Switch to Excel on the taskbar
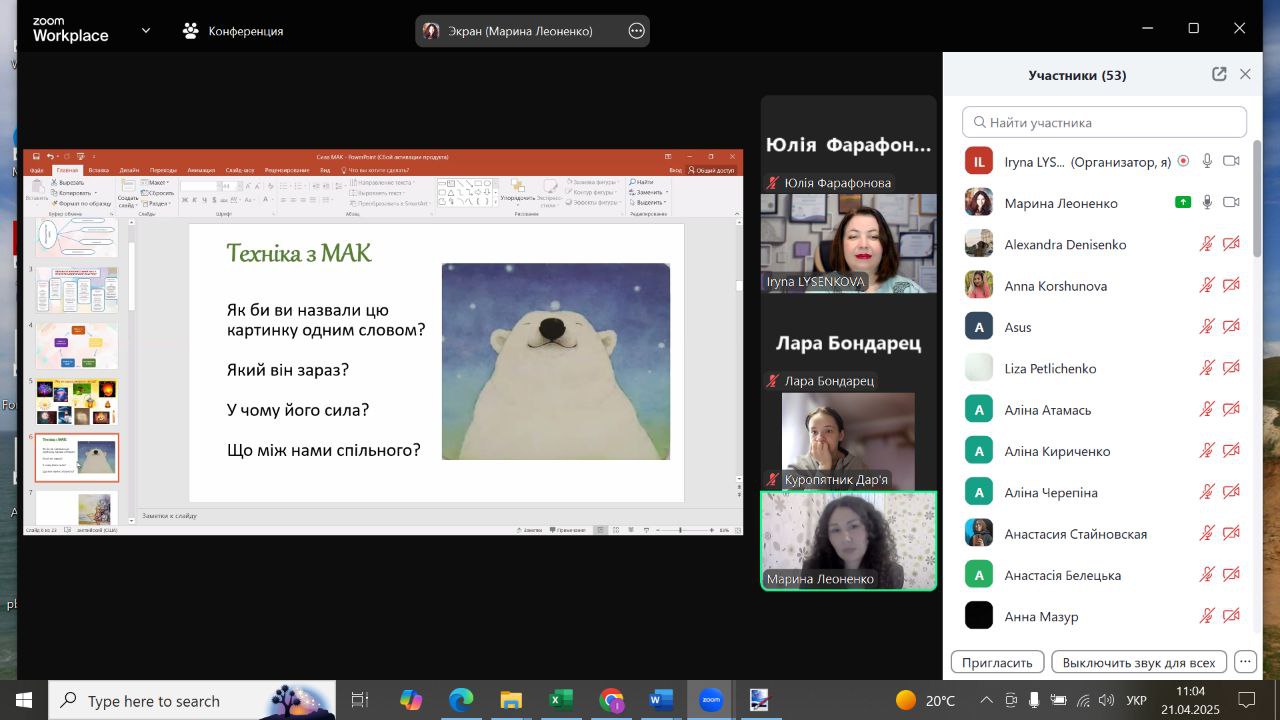Viewport: 1280px width, 720px height. coord(560,700)
